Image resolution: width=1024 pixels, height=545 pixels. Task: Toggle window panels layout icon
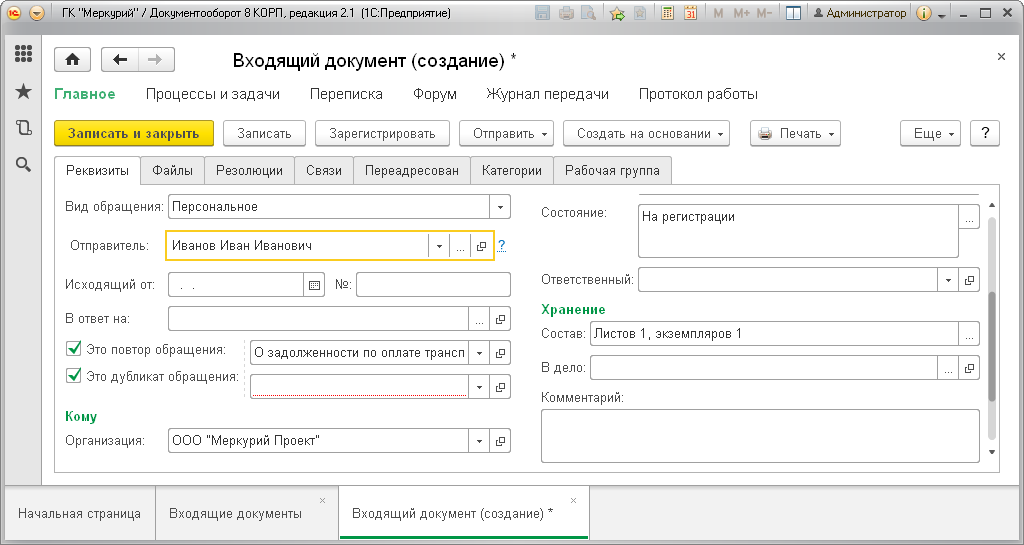(x=793, y=13)
